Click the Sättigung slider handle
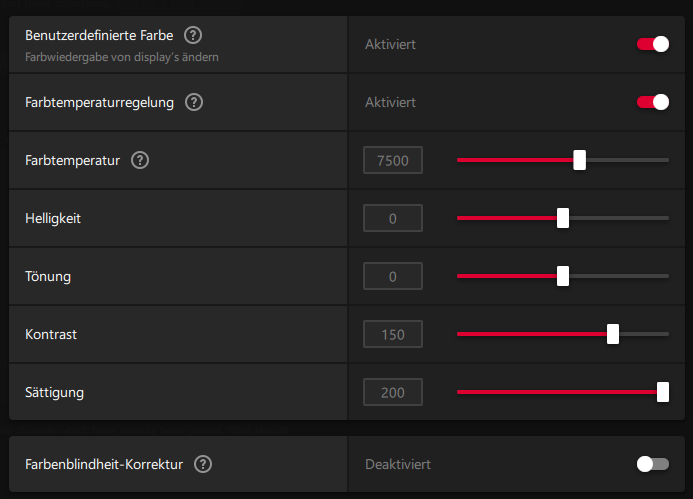The image size is (693, 499). [x=663, y=392]
